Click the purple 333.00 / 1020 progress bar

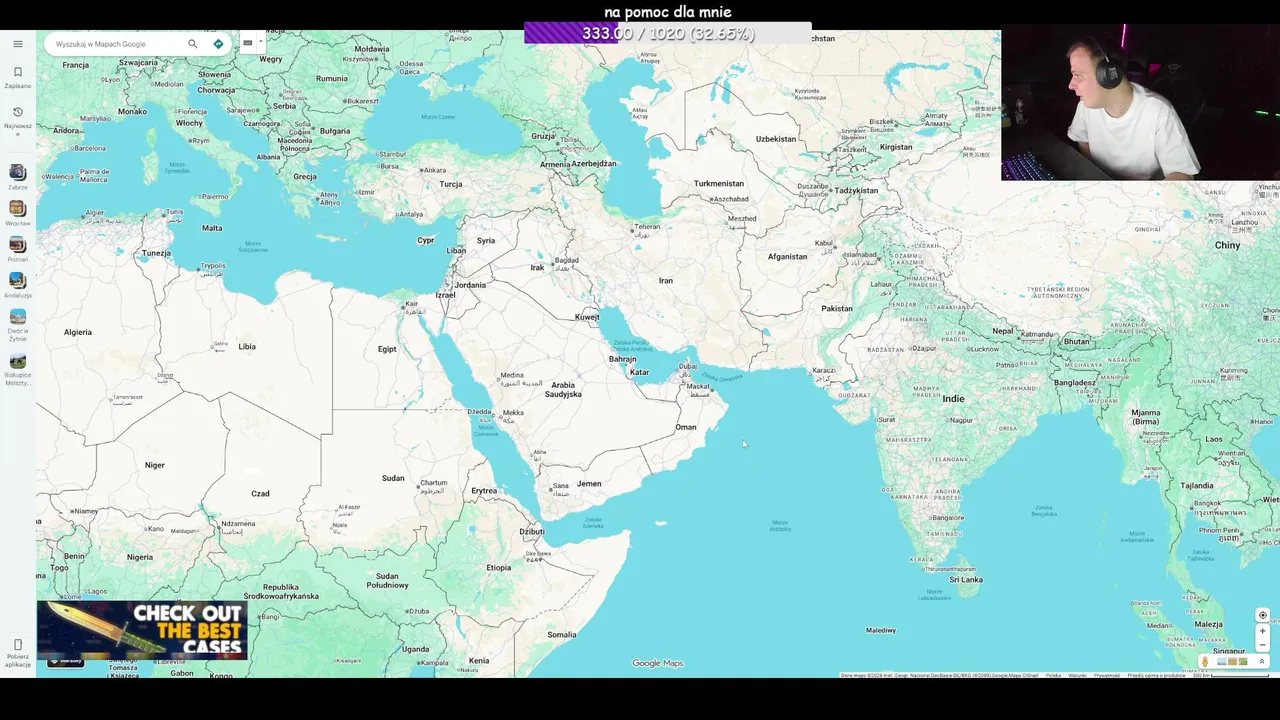pos(667,33)
